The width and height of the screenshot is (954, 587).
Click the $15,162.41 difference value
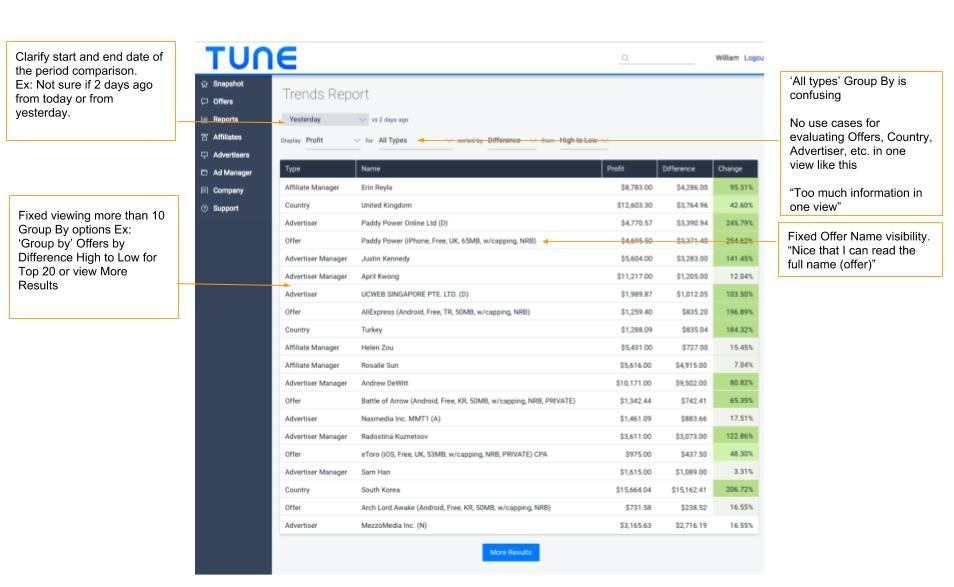pos(689,490)
